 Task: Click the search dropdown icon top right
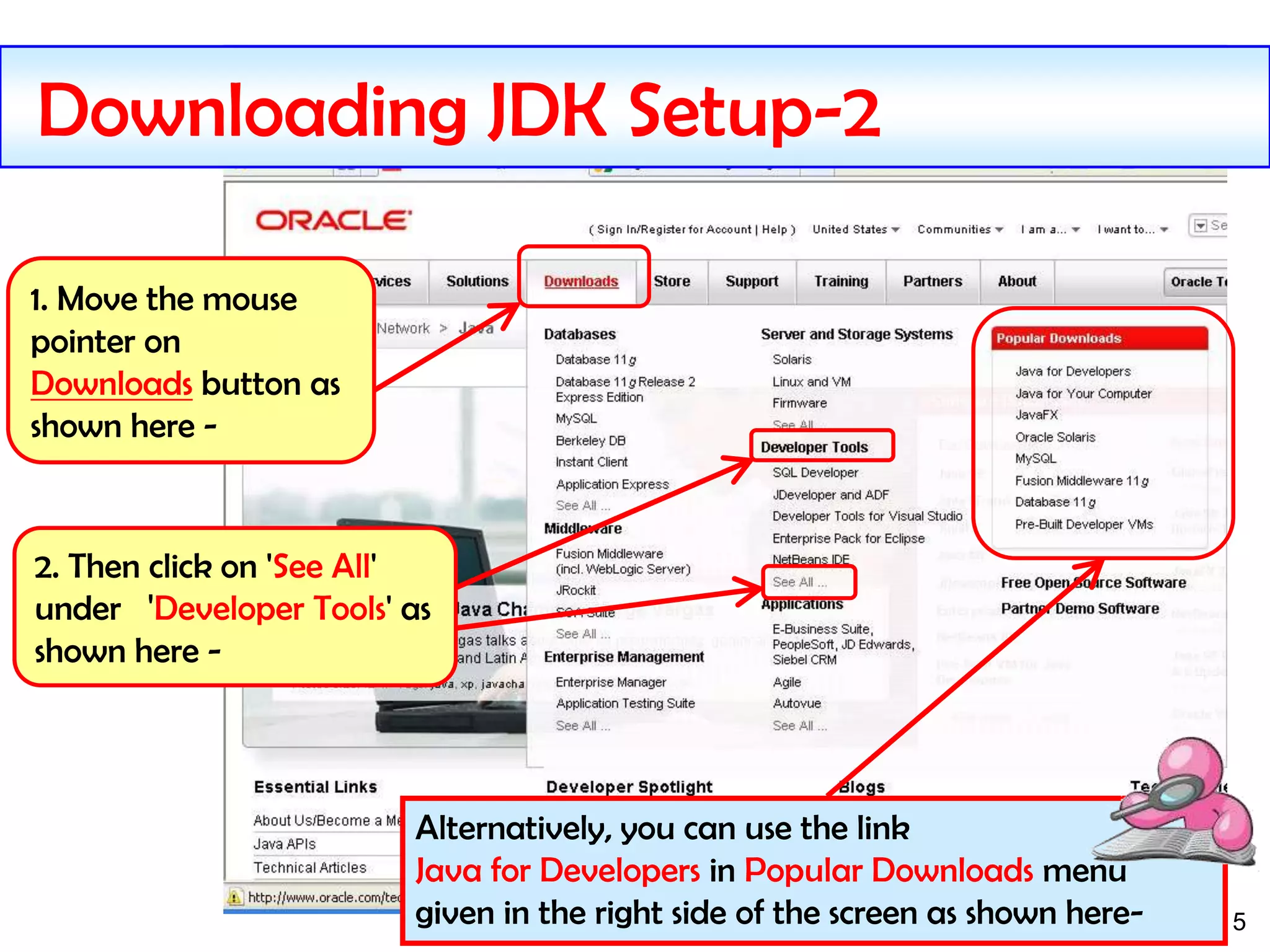(1201, 226)
